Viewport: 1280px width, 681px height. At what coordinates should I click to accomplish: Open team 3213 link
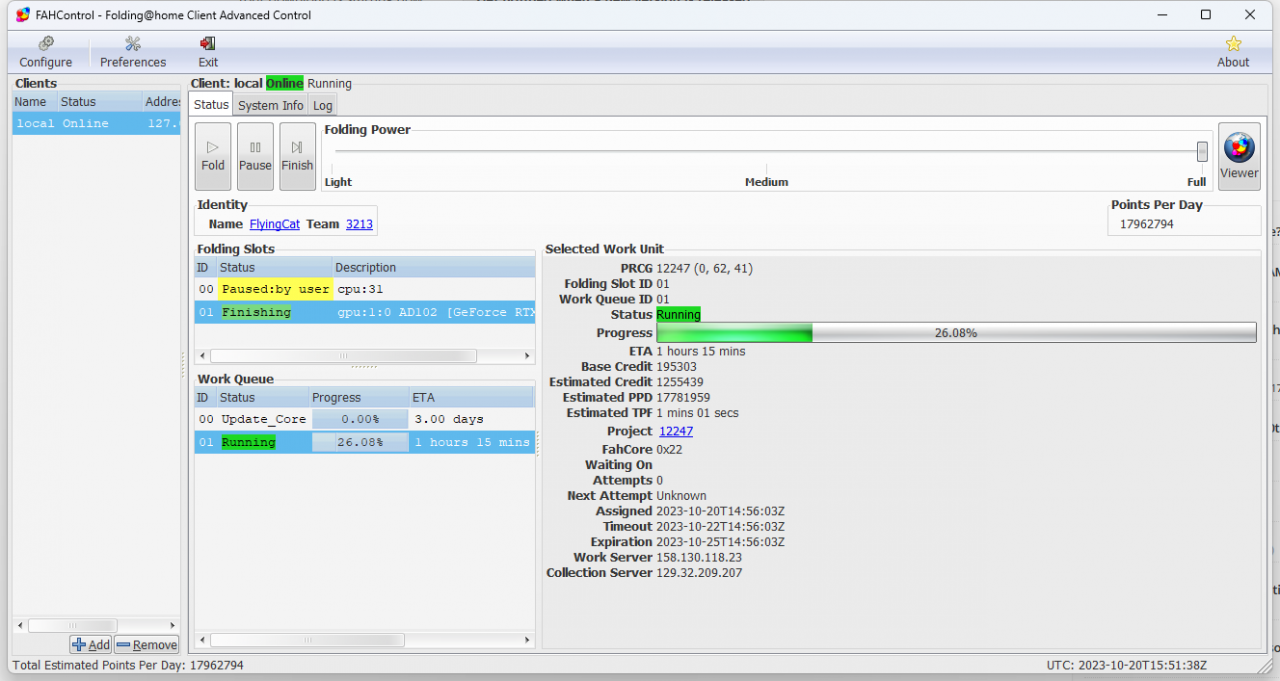(x=359, y=224)
